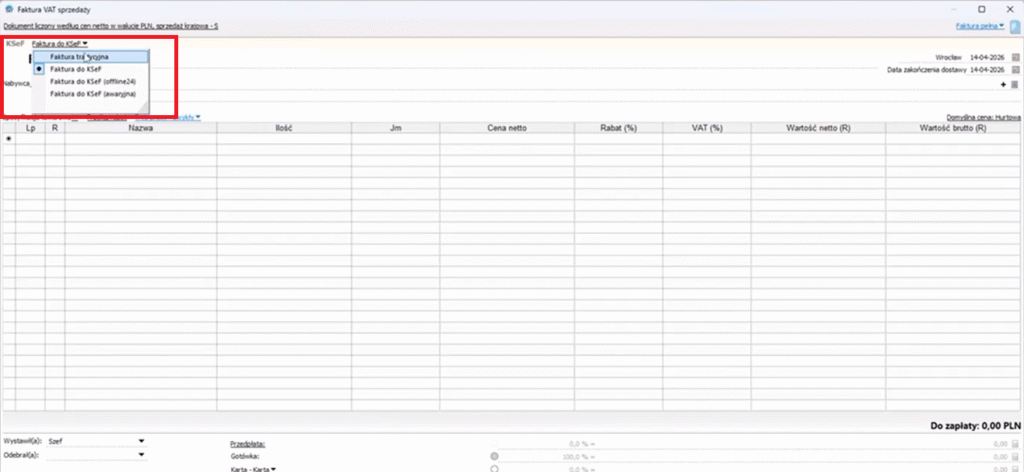The height and width of the screenshot is (472, 1024).
Task: Open the Wystawił(a) Szef dropdown
Action: point(141,441)
